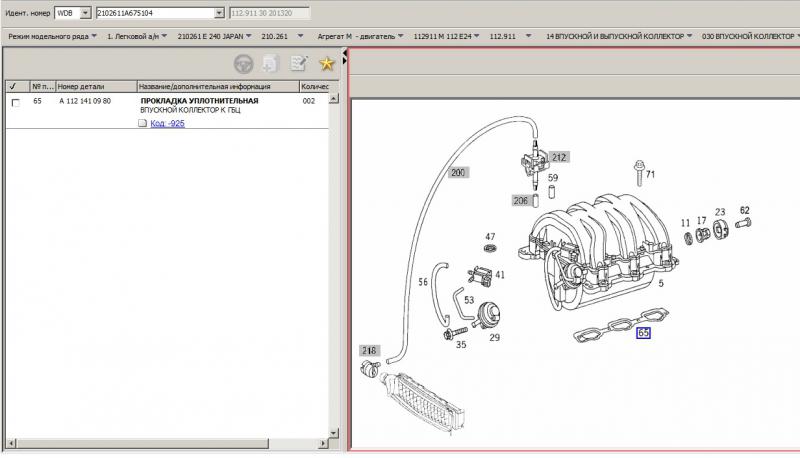
Task: Open the 1. Легковой а/м dropdown
Action: [x=137, y=36]
